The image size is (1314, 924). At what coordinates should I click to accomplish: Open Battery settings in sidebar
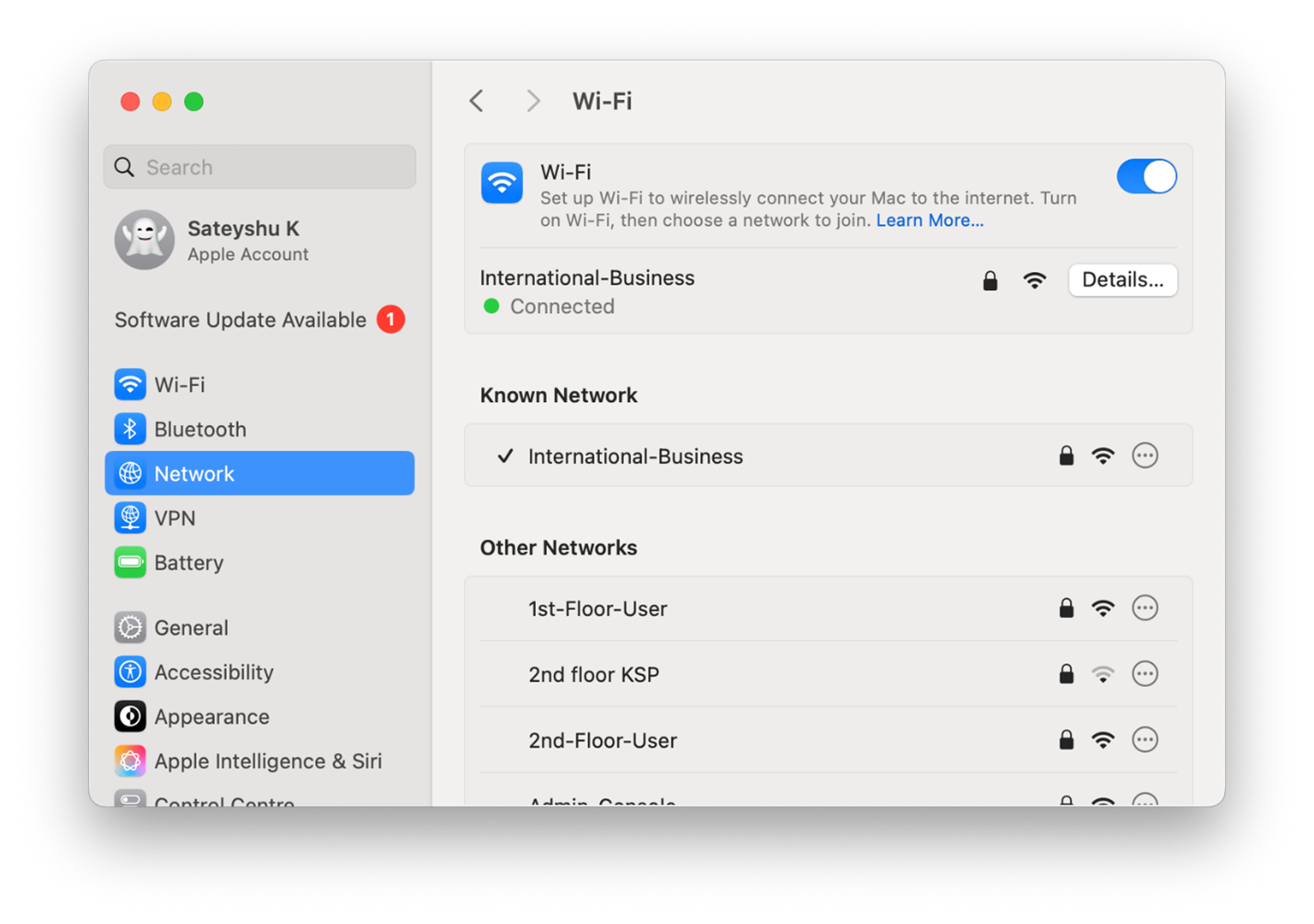pos(260,562)
